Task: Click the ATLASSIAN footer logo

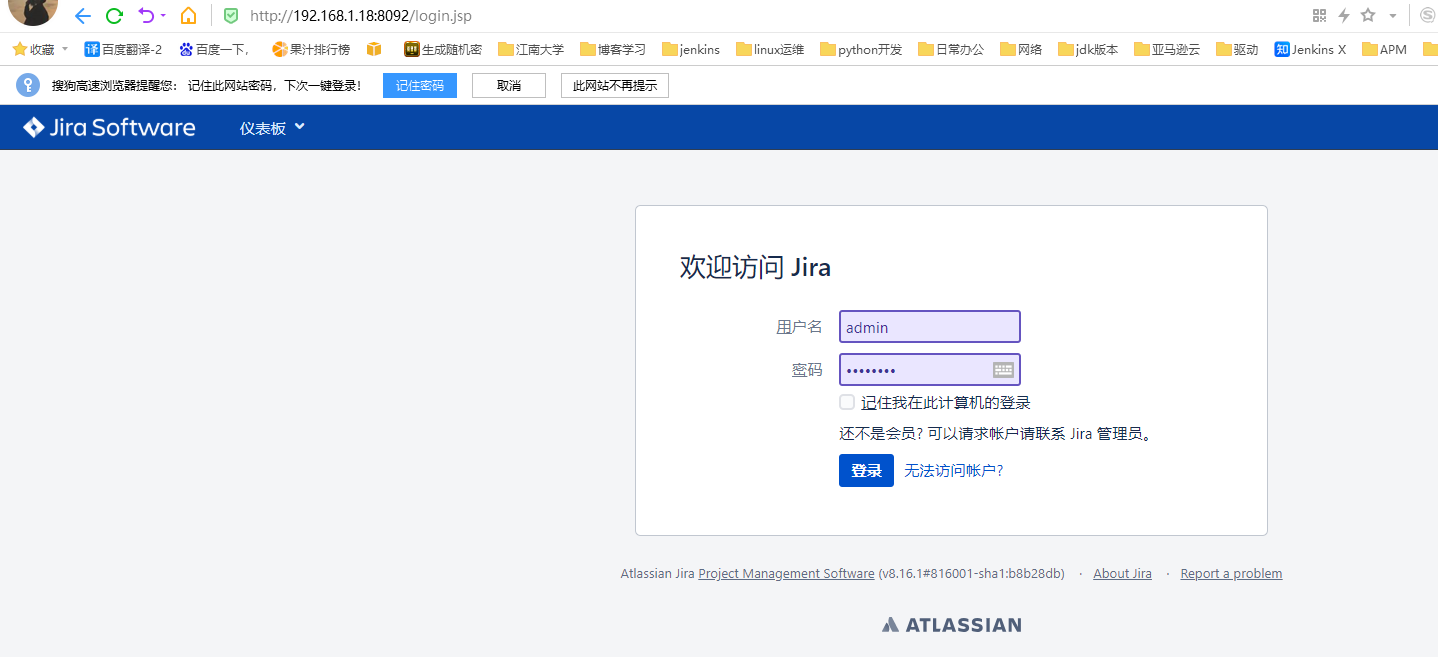Action: click(952, 625)
